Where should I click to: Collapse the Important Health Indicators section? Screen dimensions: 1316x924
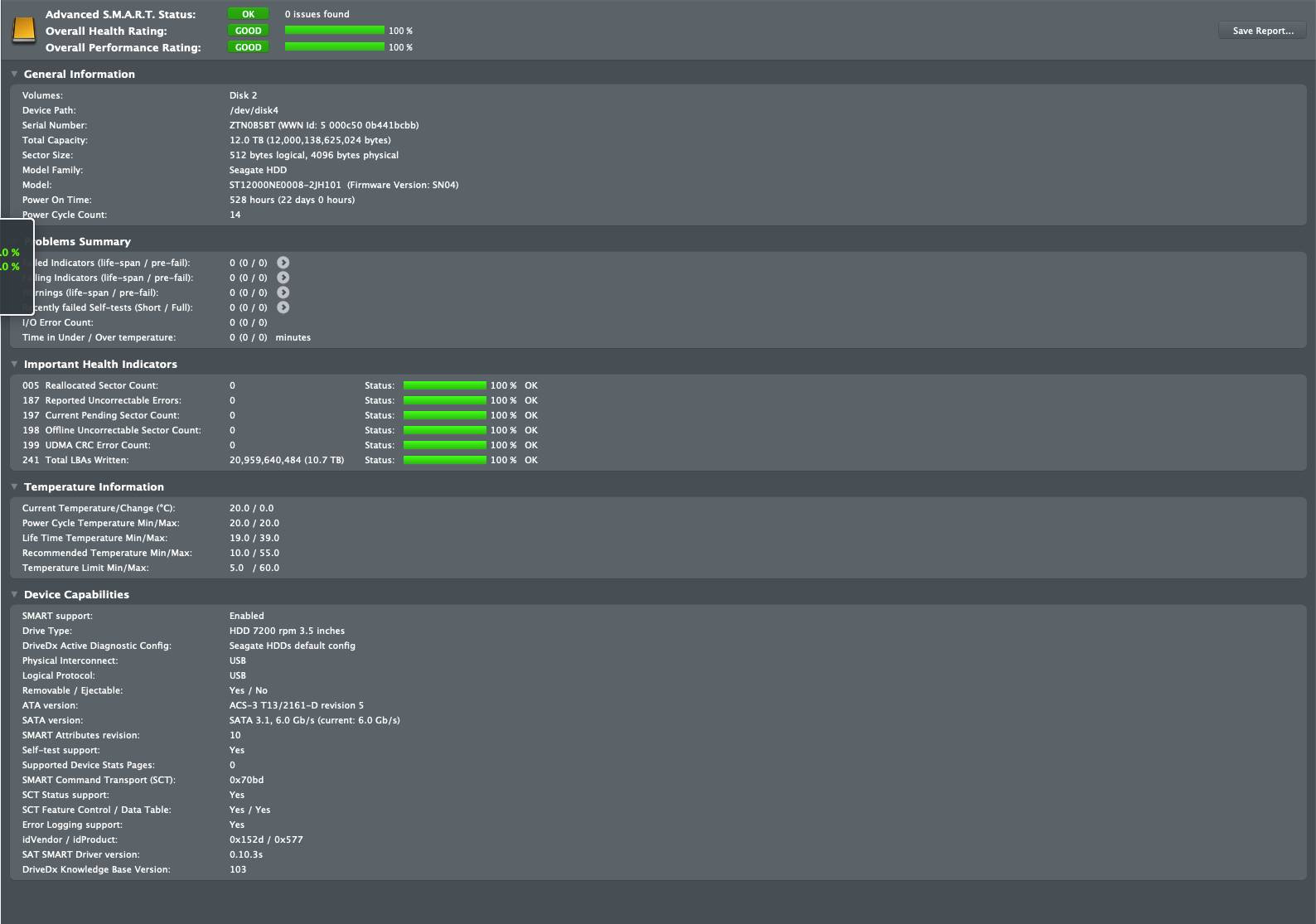click(14, 364)
